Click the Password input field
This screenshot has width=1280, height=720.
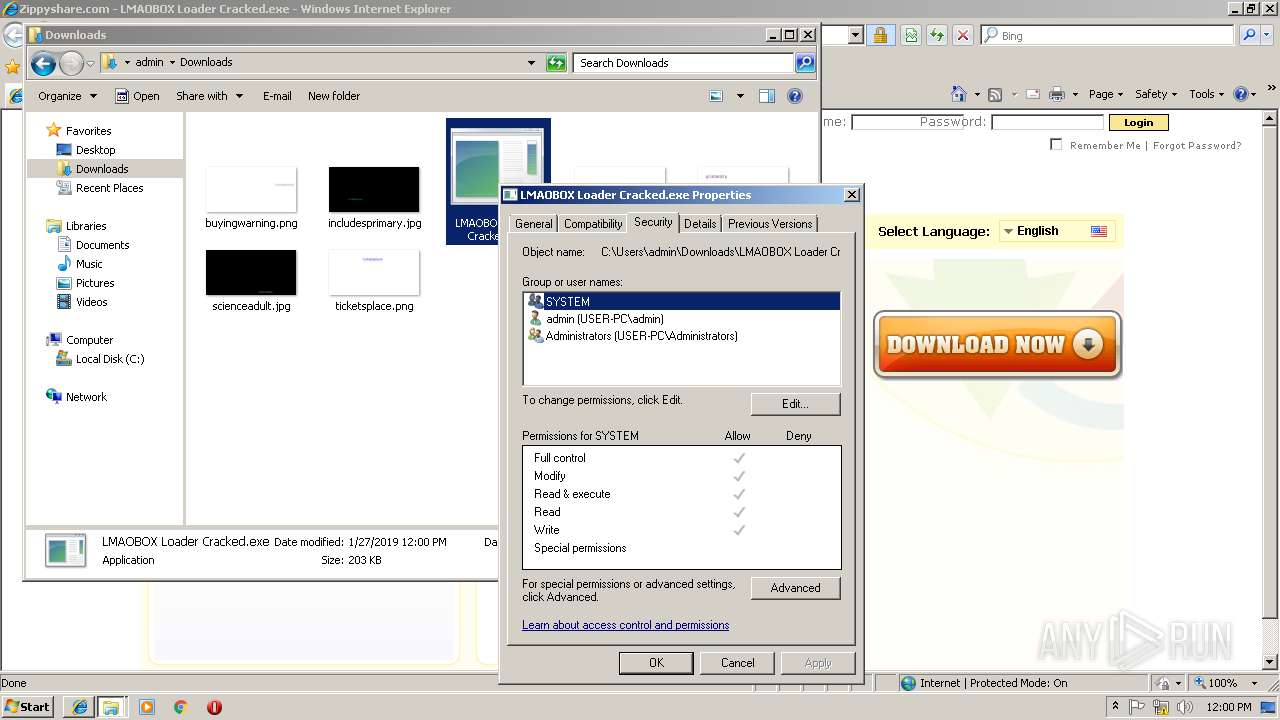pyautogui.click(x=1047, y=122)
